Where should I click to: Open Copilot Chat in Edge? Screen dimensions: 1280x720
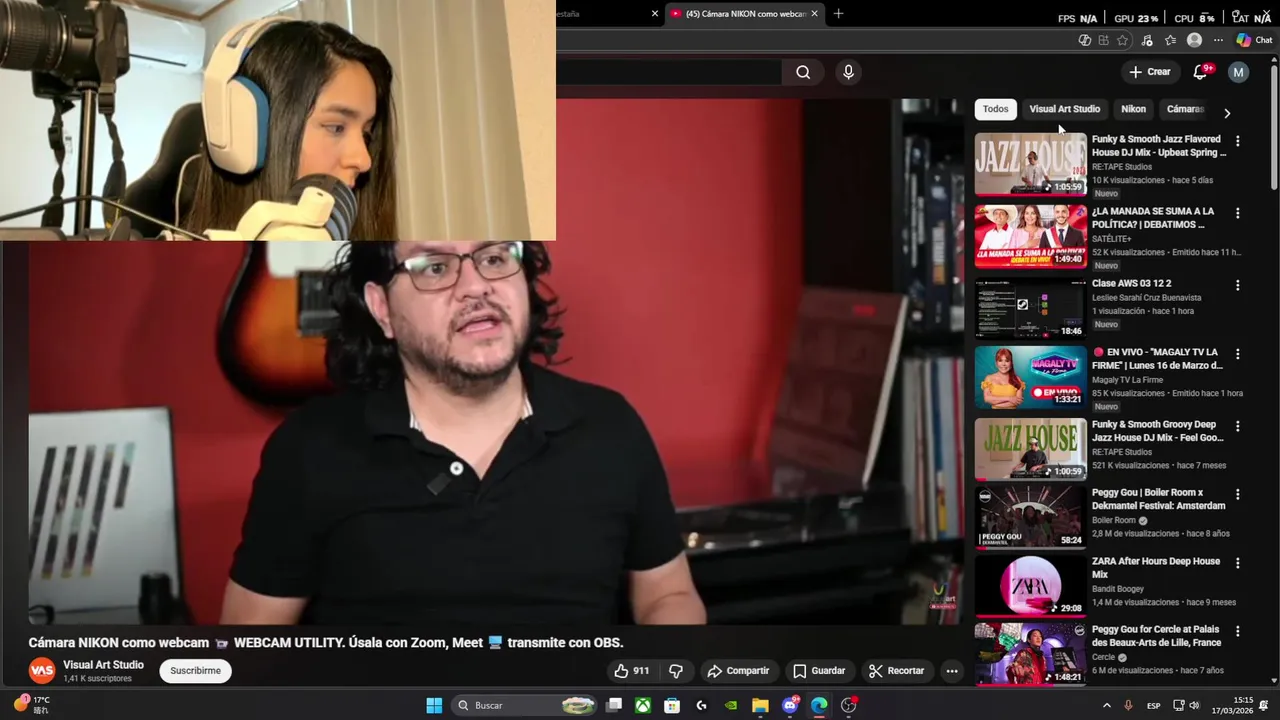(1254, 41)
